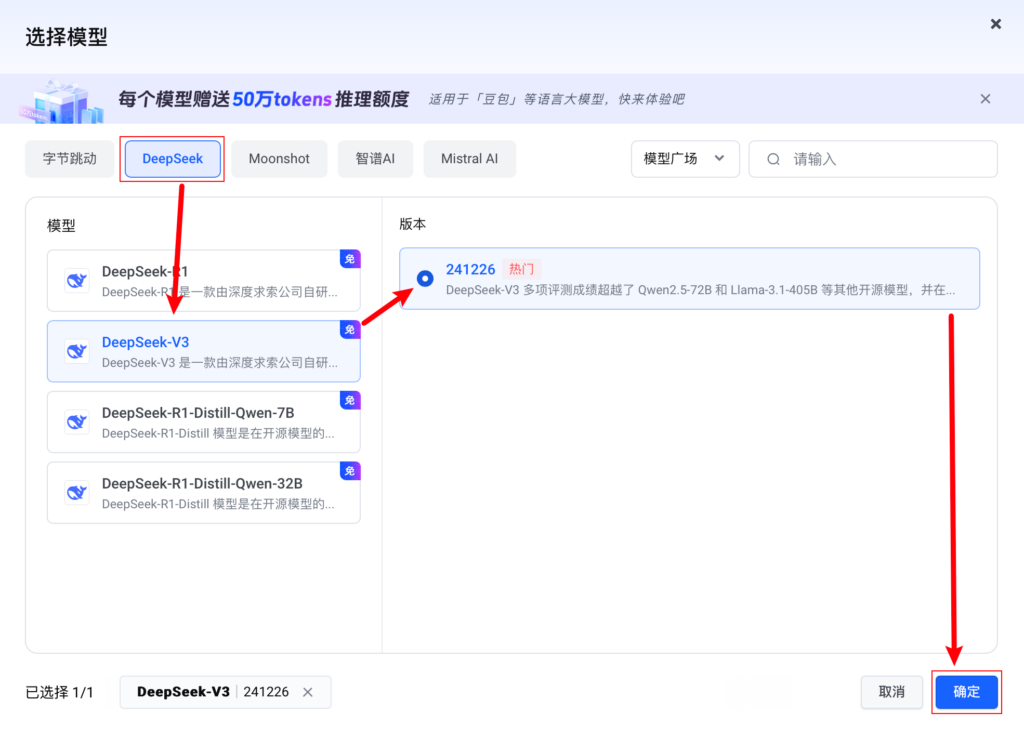Image resolution: width=1024 pixels, height=739 pixels.
Task: Select the 241226 version radio button
Action: click(x=425, y=278)
